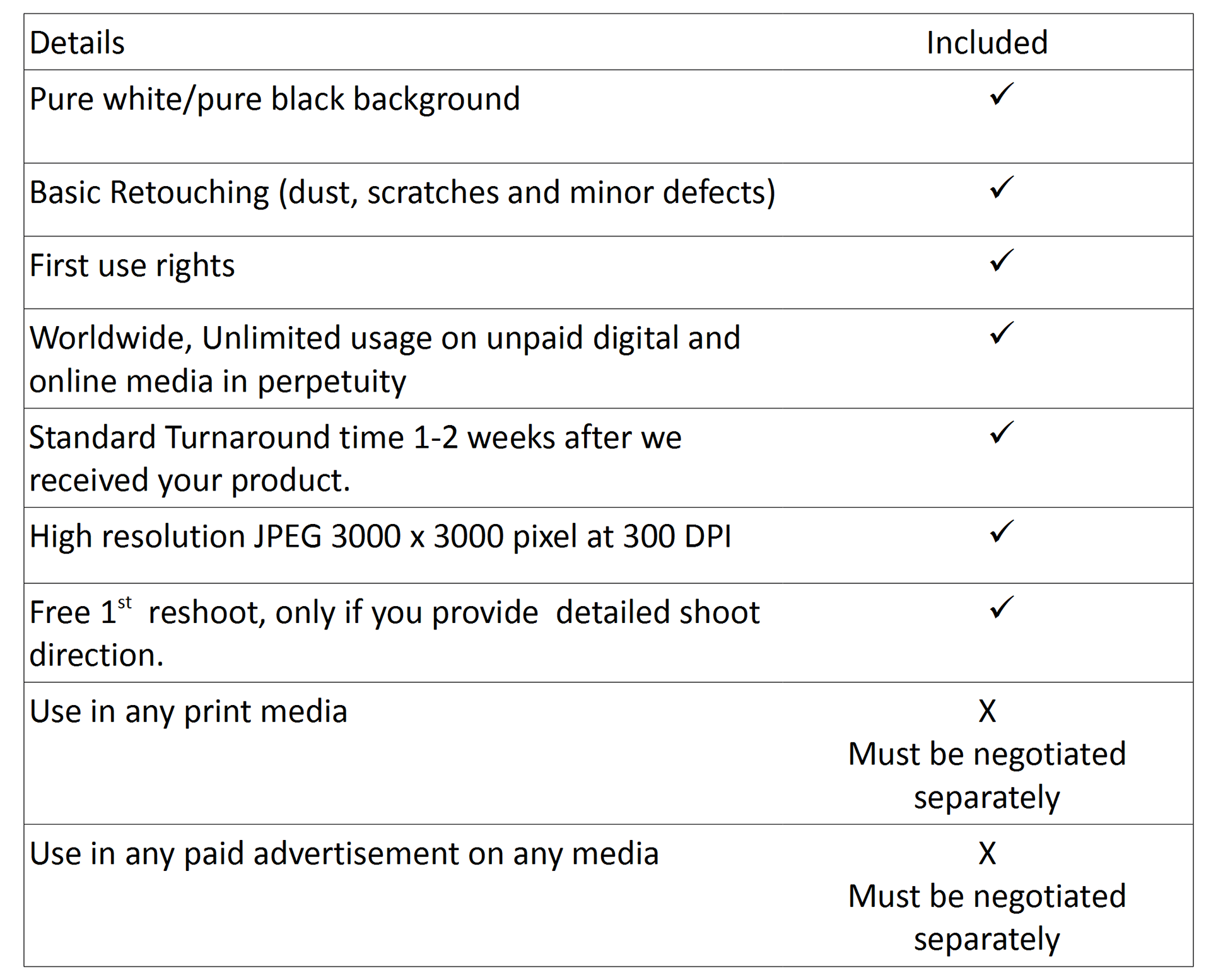Screen dimensions: 1211x980
Task: Click the checkmark for Free 1st reshoot
Action: (x=1002, y=607)
